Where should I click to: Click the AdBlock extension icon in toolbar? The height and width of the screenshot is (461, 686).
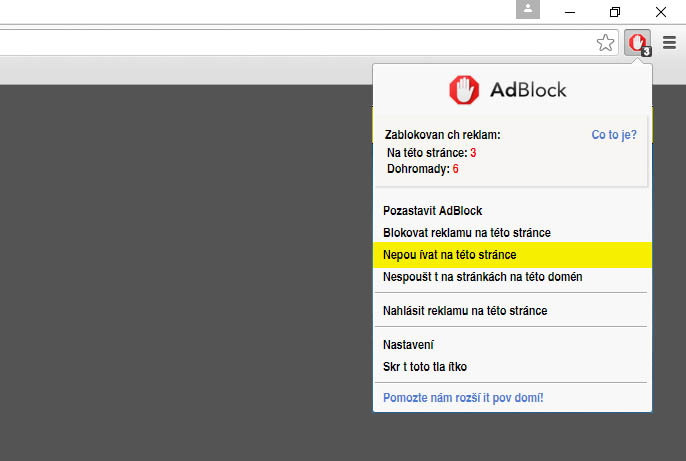click(x=637, y=43)
